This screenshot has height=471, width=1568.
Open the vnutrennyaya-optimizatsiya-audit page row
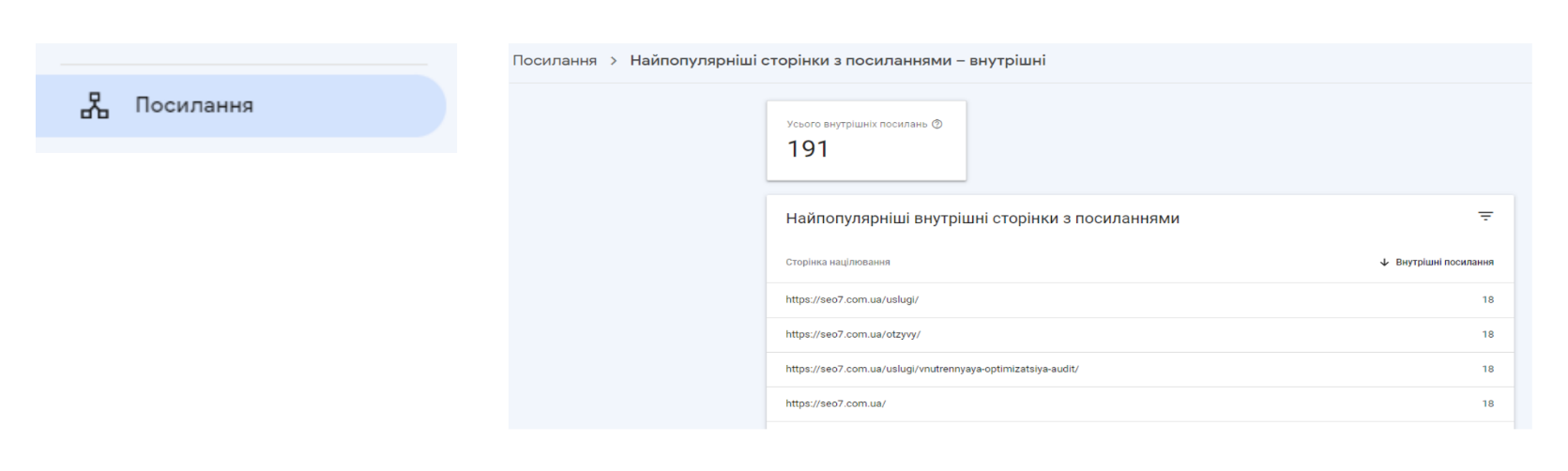(x=932, y=370)
